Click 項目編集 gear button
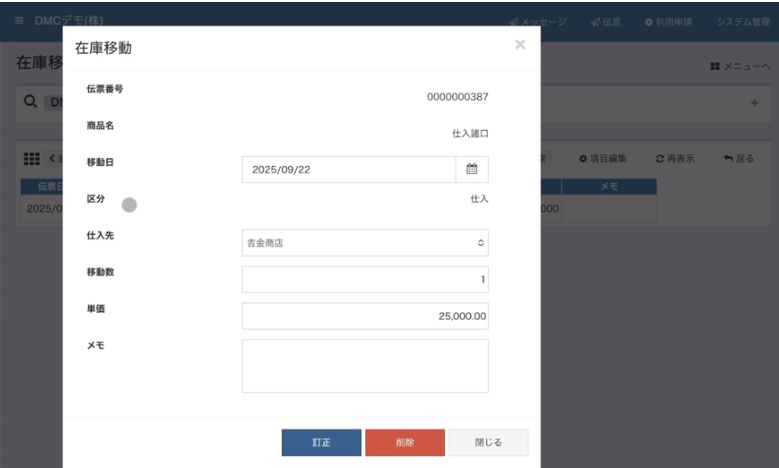The width and height of the screenshot is (779, 468). (604, 159)
